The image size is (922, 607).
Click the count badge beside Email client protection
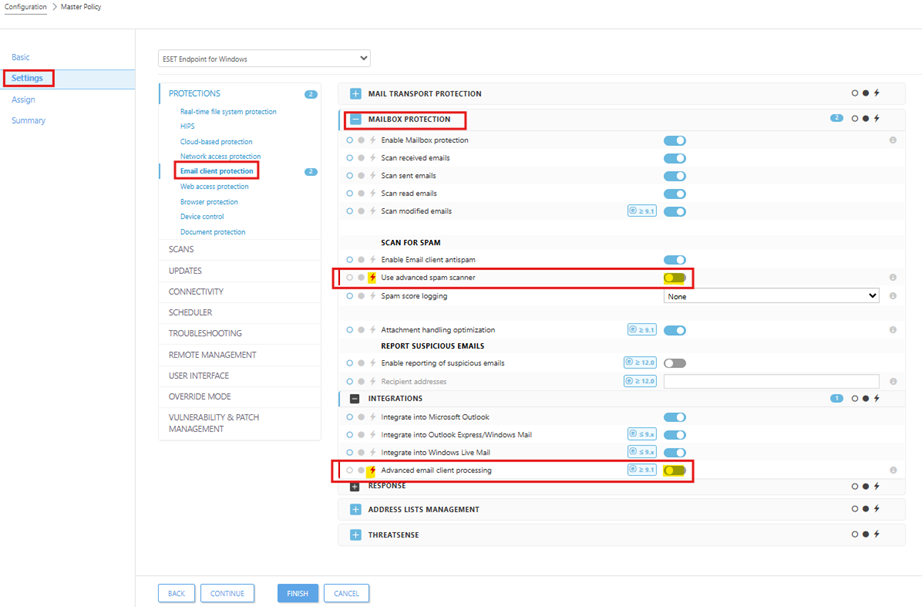point(310,172)
